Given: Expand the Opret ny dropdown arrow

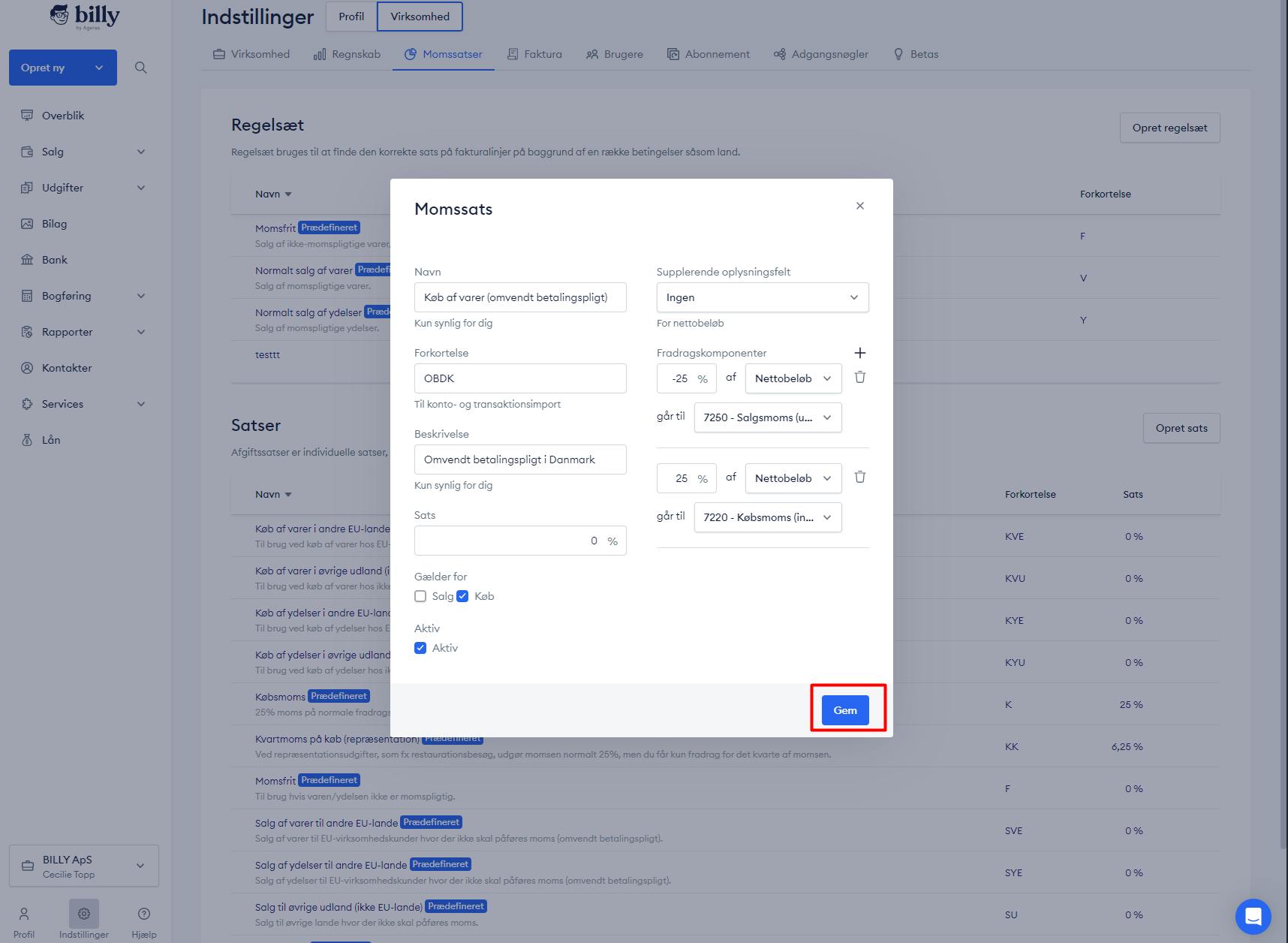Looking at the screenshot, I should 99,68.
